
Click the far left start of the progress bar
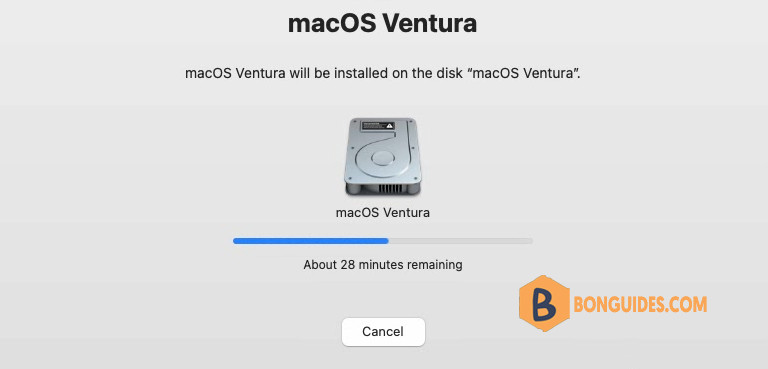[x=235, y=241]
